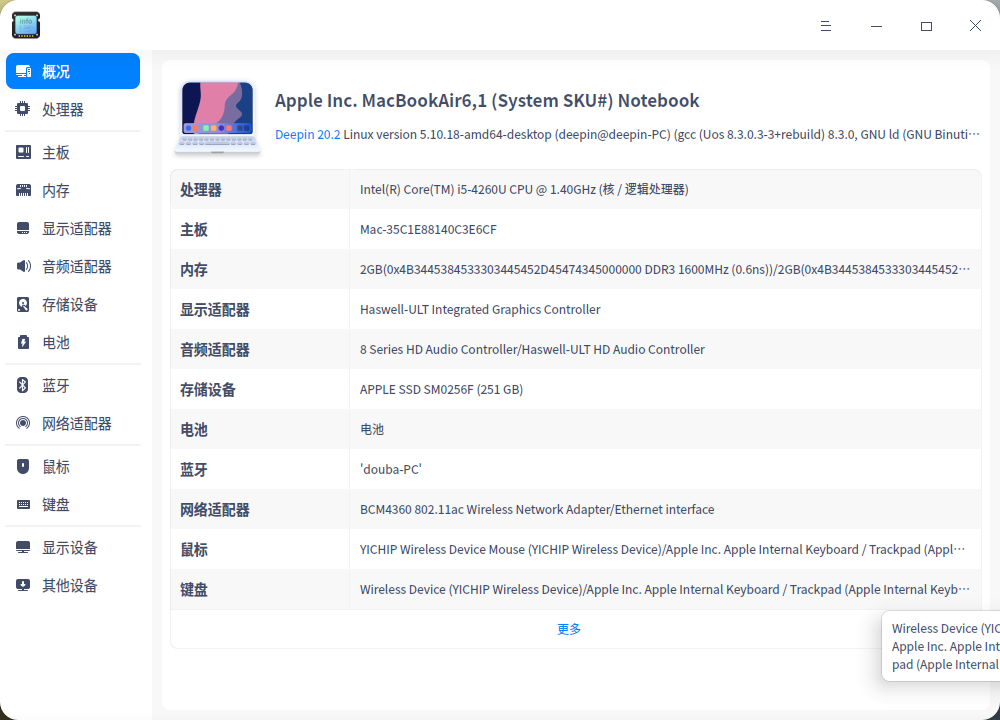
Task: Open 显示适配器 section in sidebar
Action: click(x=73, y=228)
